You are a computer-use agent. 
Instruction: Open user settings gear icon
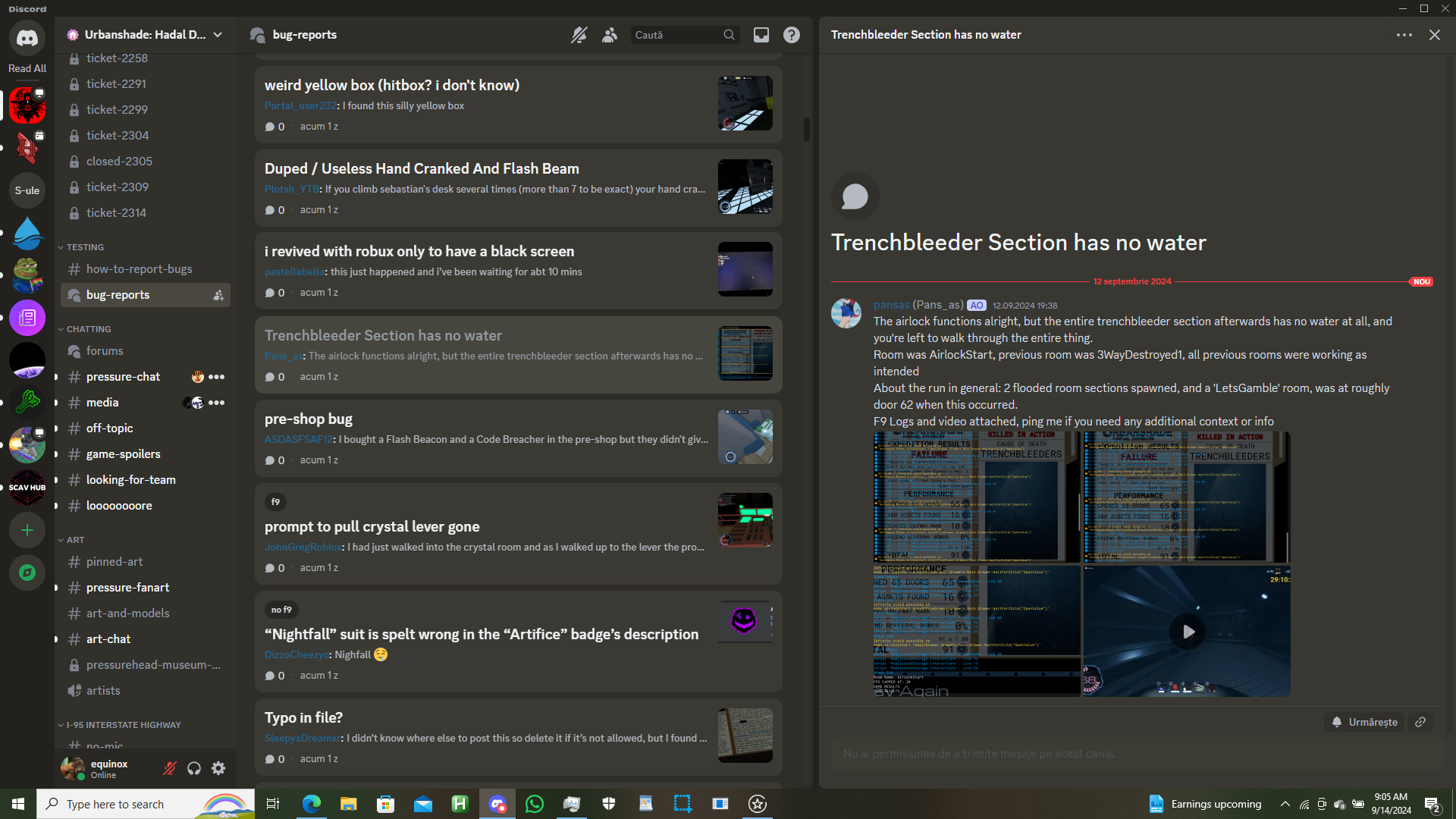[218, 768]
